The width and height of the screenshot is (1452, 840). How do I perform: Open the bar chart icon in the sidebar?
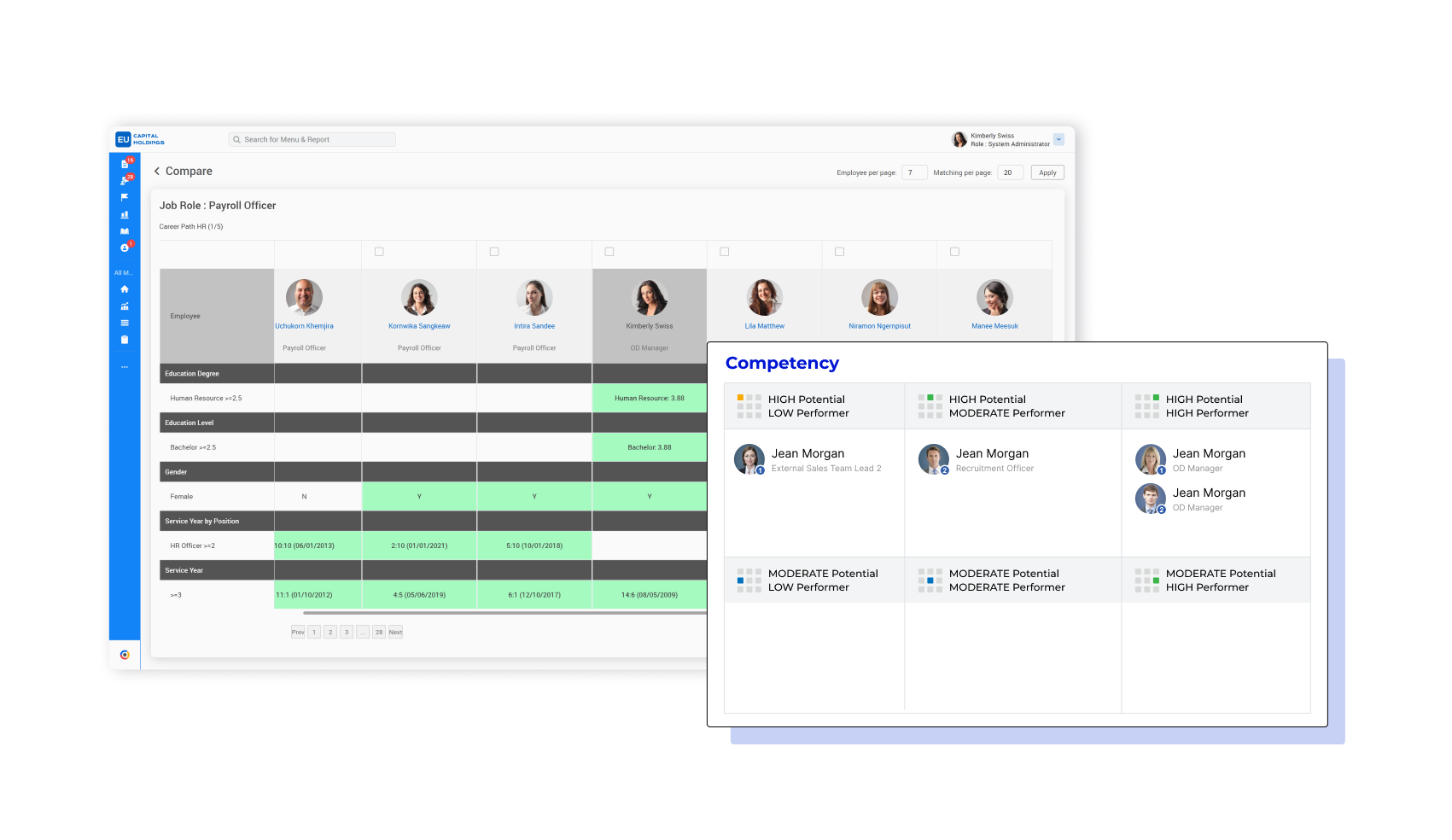click(x=125, y=214)
